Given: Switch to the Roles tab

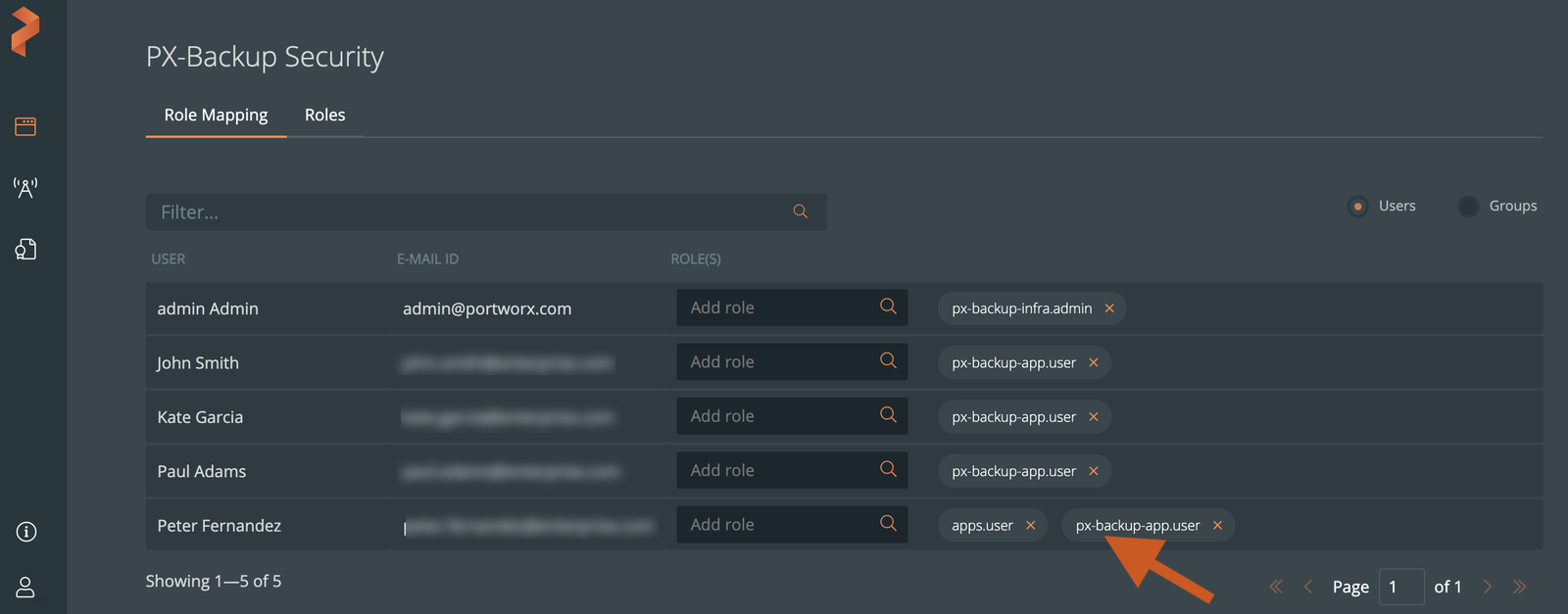Looking at the screenshot, I should click(324, 116).
